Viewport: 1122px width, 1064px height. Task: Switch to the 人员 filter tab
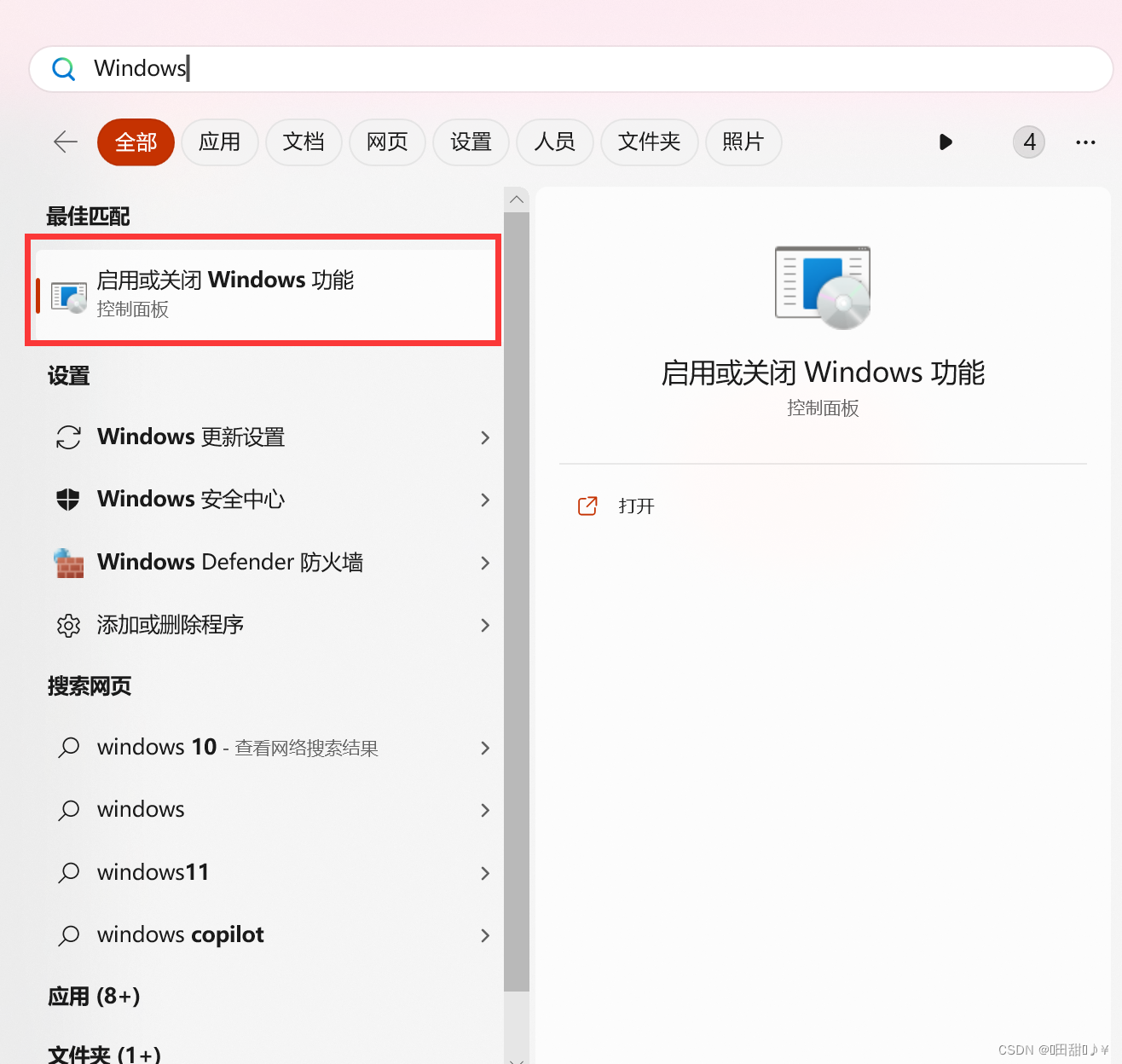555,142
